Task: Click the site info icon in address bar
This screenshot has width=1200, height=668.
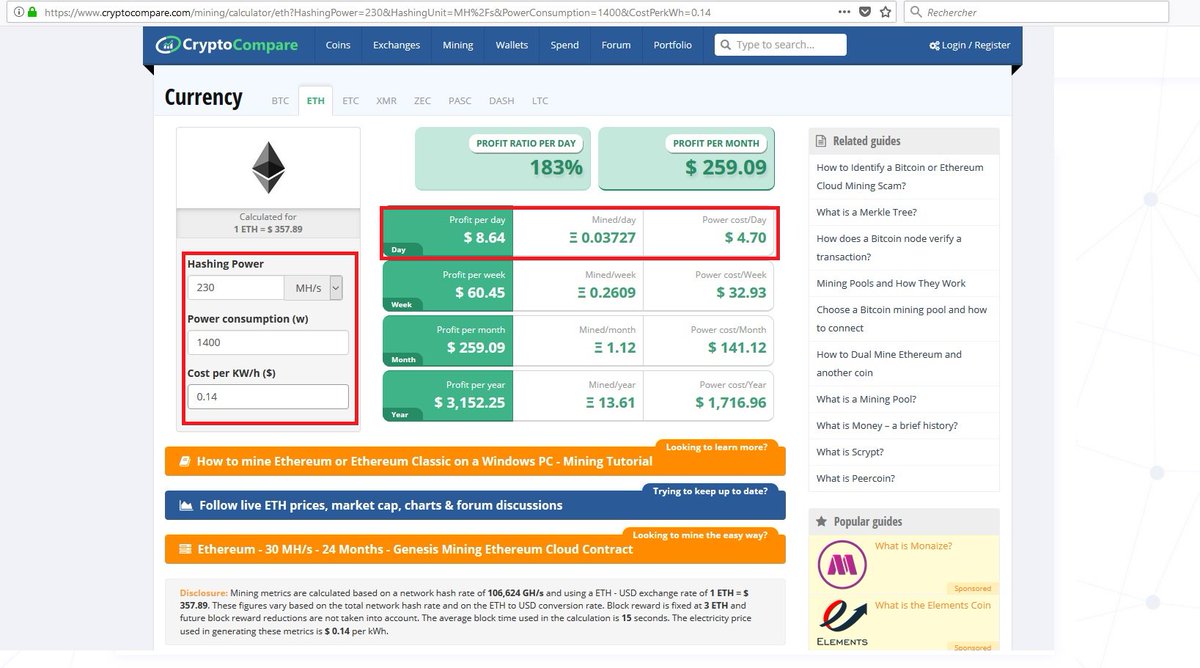Action: click(19, 12)
